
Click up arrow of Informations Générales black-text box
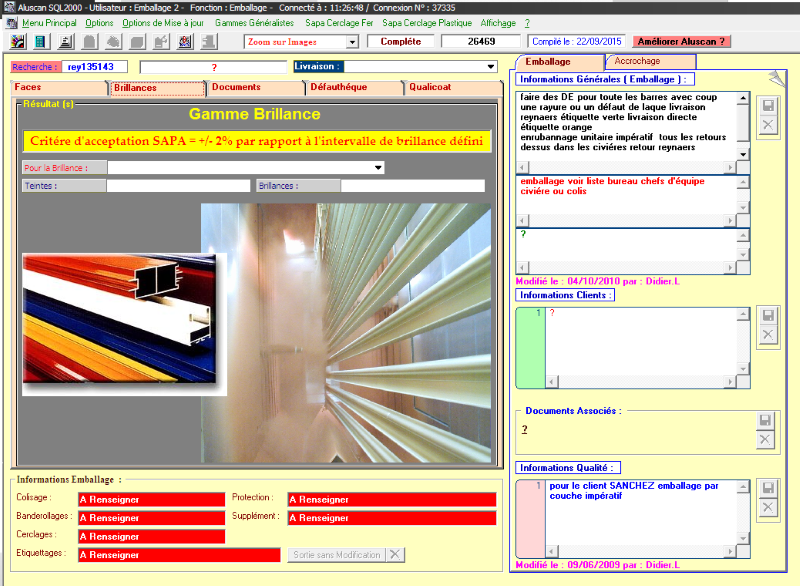(743, 97)
